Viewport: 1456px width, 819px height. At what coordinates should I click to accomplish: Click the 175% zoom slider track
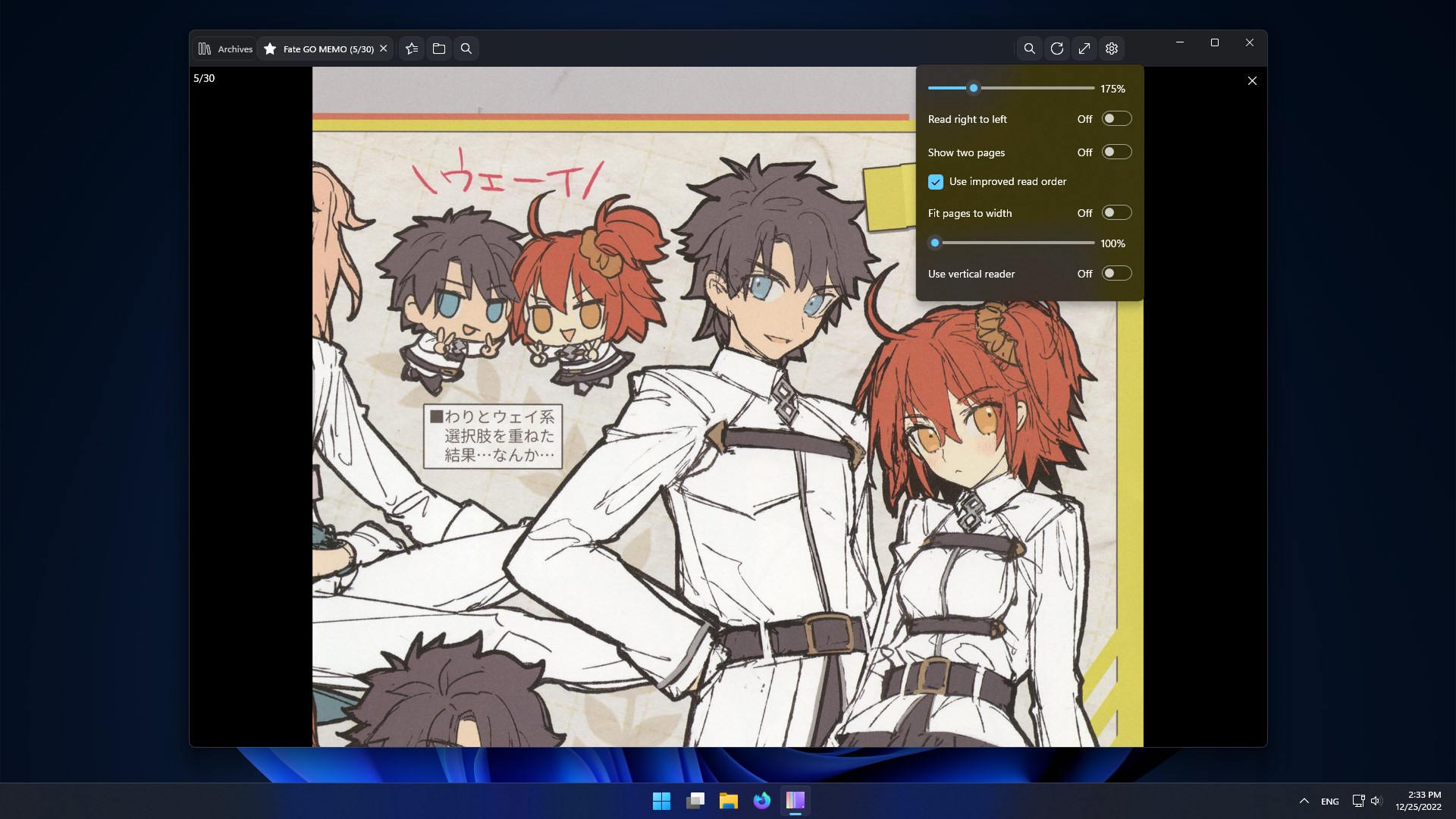[1012, 89]
